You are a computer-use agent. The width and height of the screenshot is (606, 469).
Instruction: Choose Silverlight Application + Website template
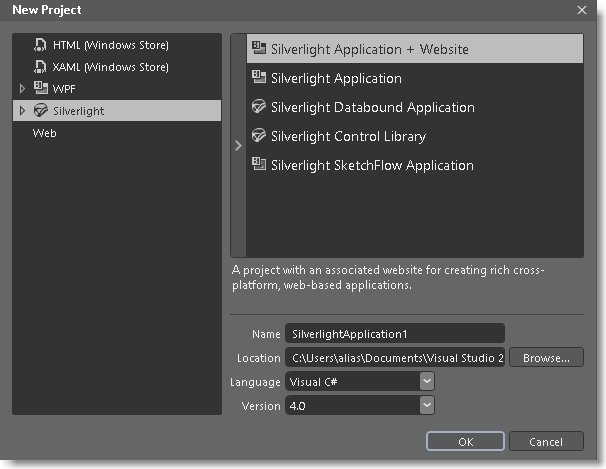415,49
